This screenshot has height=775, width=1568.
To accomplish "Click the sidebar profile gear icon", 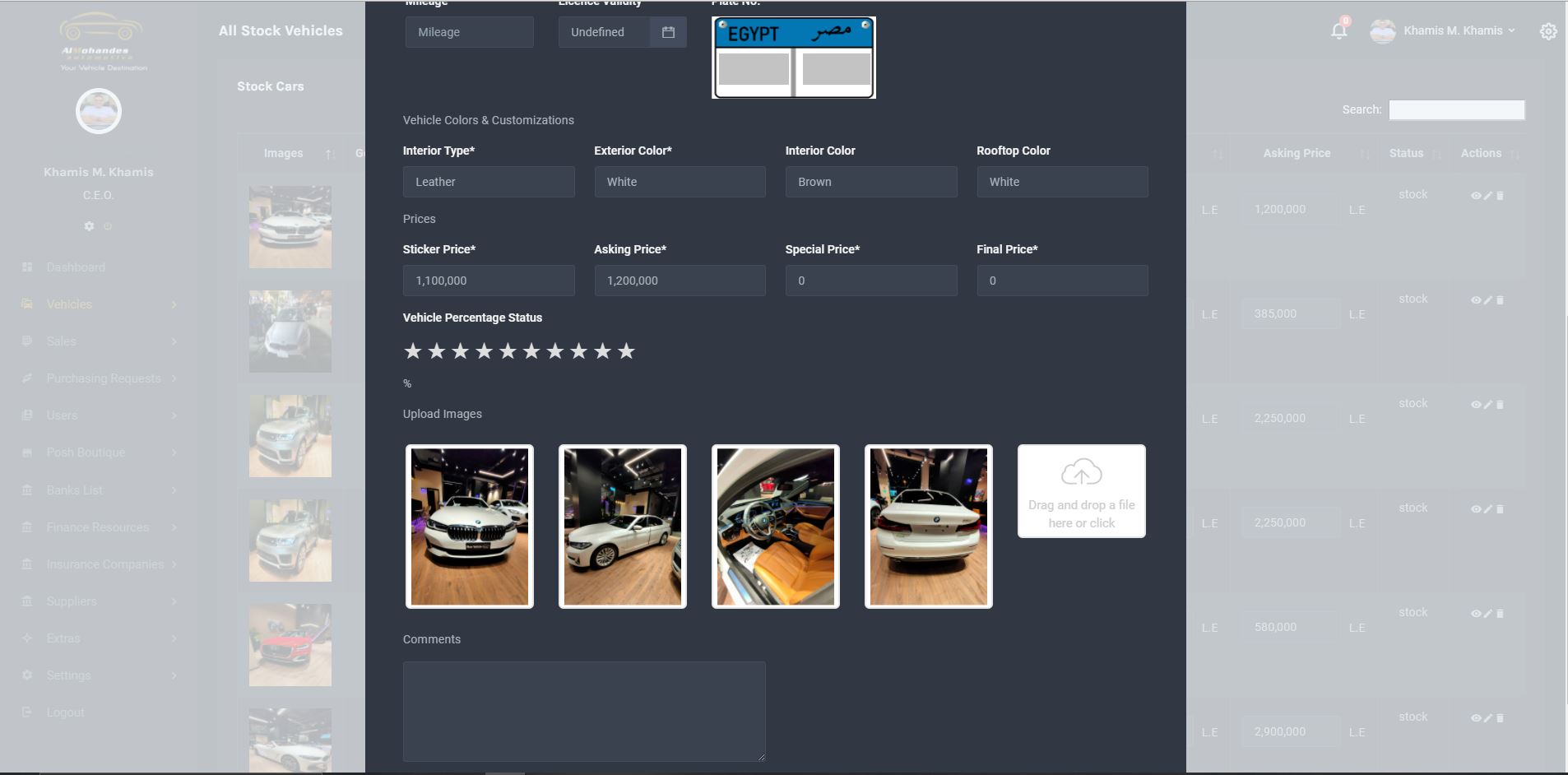I will 89,225.
